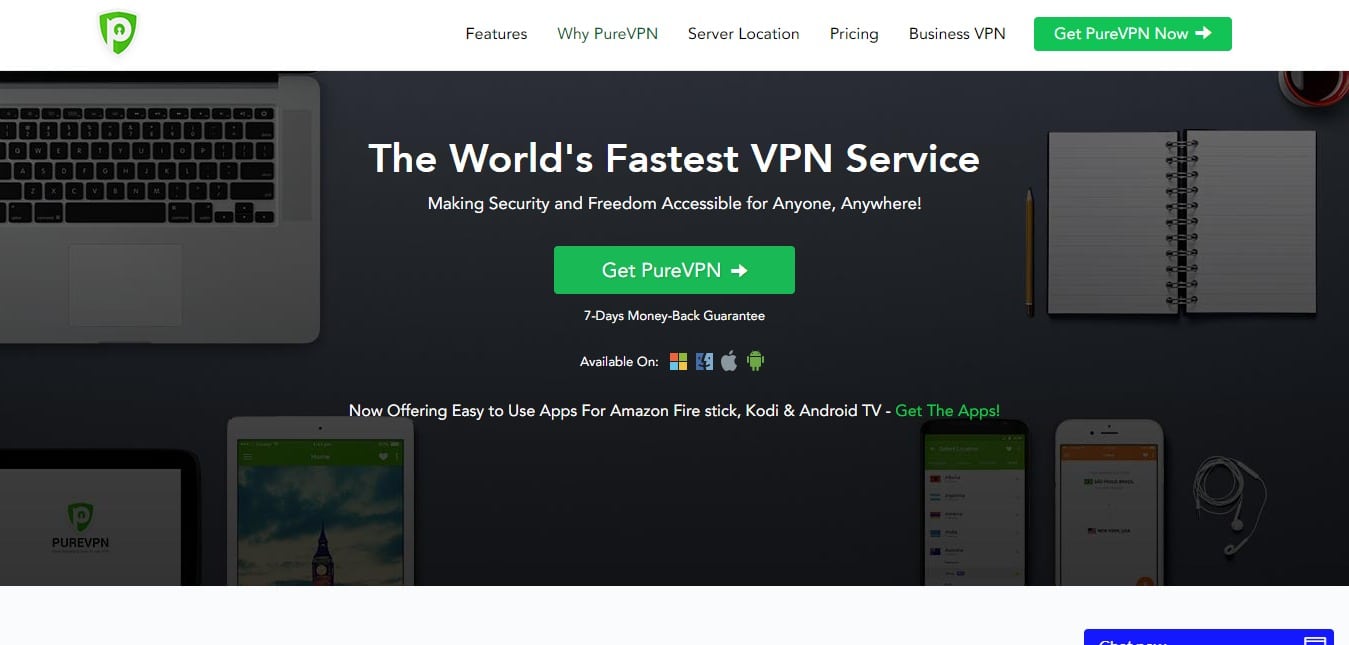The image size is (1349, 645).
Task: Open the Why PureVPN menu item
Action: pyautogui.click(x=607, y=34)
